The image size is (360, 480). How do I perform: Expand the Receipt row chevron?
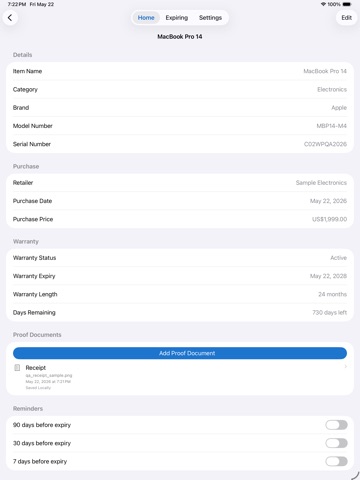pyautogui.click(x=346, y=367)
